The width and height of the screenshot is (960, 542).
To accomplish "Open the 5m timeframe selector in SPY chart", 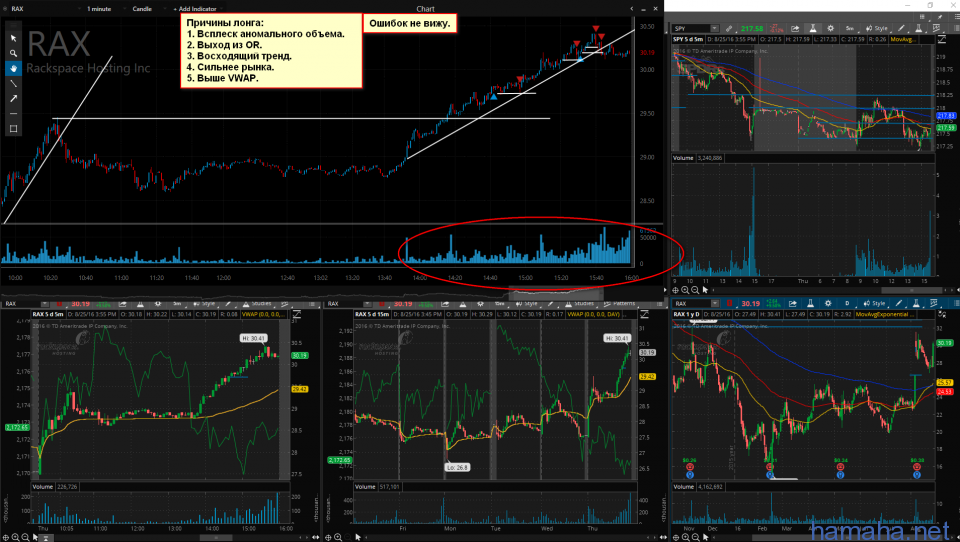I will coord(850,29).
